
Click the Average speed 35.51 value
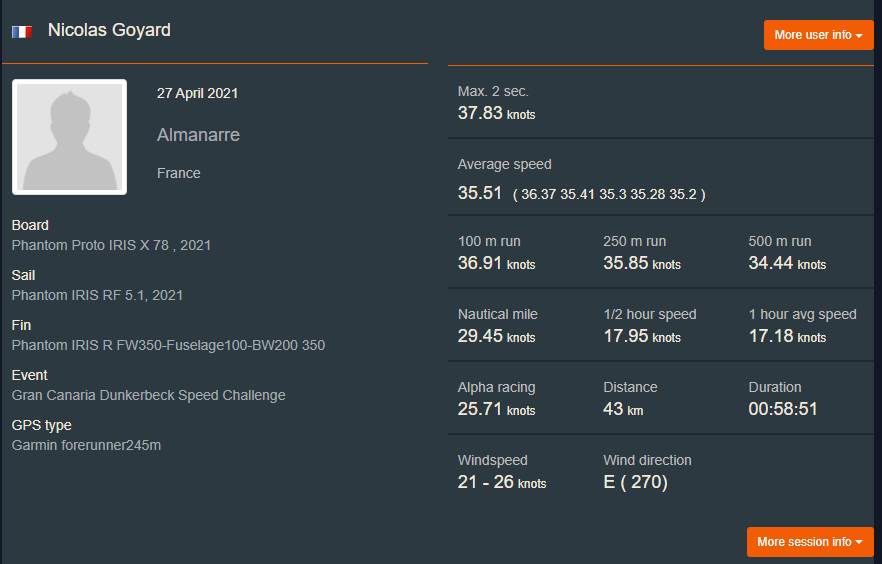480,193
